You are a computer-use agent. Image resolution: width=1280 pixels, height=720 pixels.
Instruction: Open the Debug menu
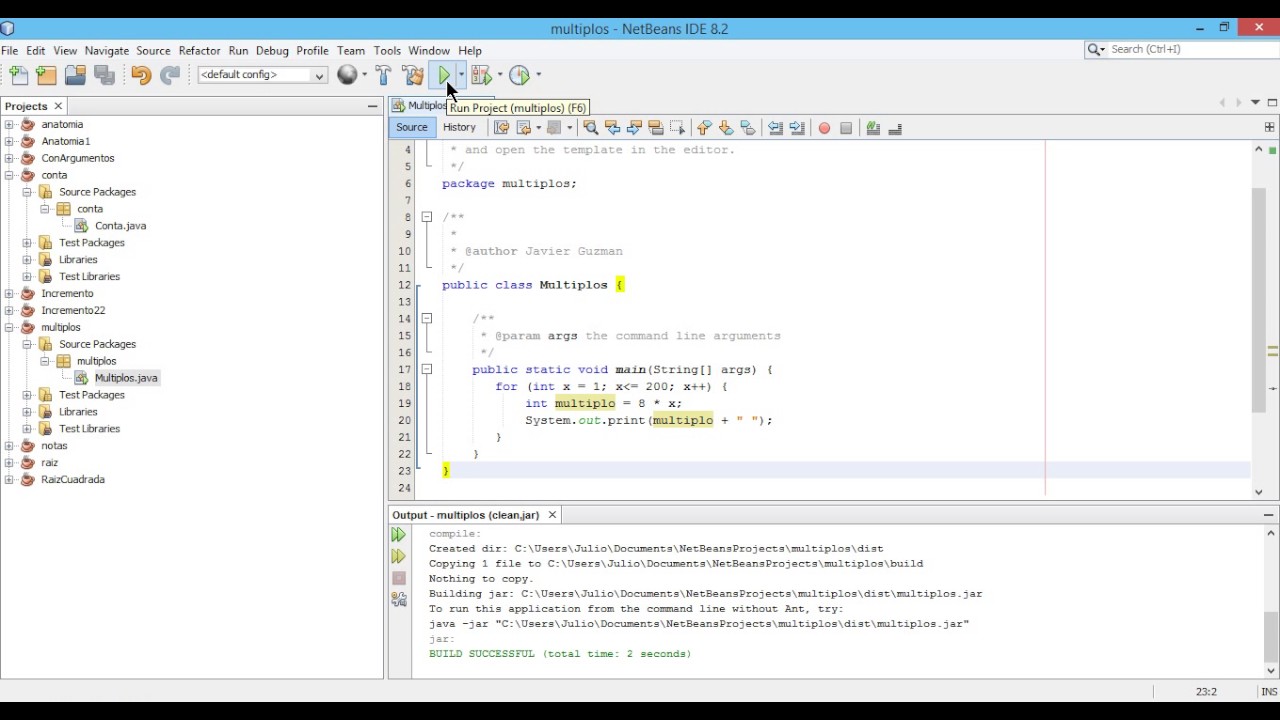pyautogui.click(x=272, y=51)
